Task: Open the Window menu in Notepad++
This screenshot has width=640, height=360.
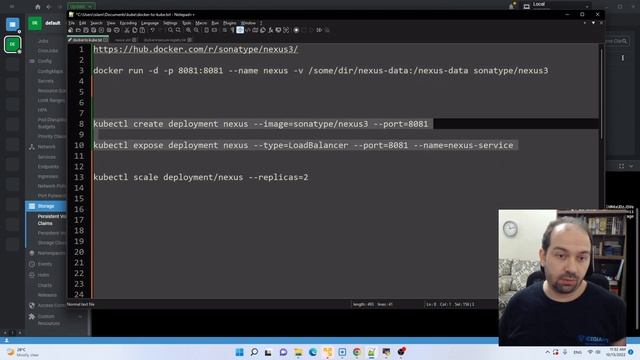Action: coord(248,23)
